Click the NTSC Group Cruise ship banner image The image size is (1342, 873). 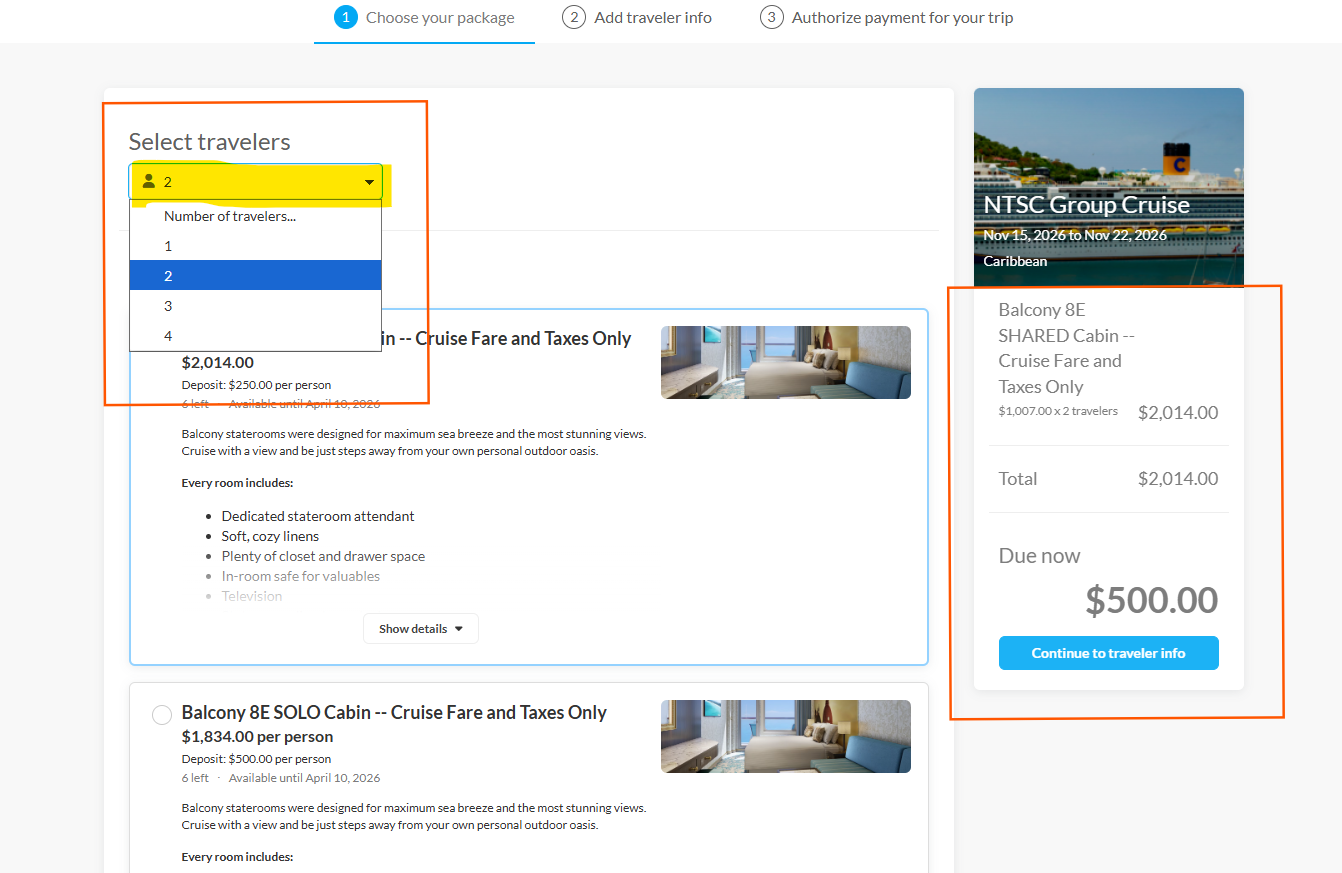click(1109, 187)
